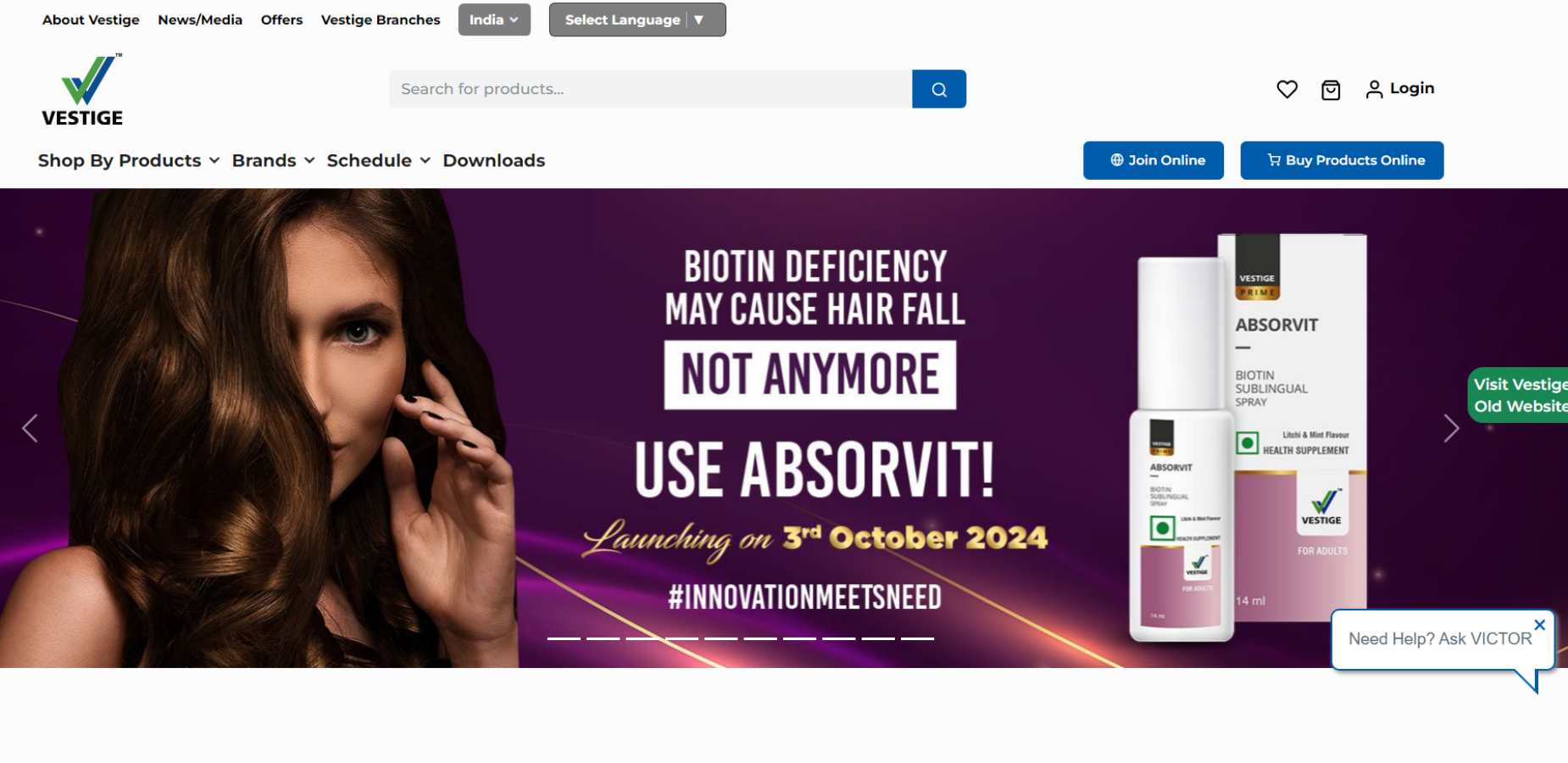Image resolution: width=1568 pixels, height=763 pixels.
Task: Expand the Schedule menu
Action: [378, 160]
